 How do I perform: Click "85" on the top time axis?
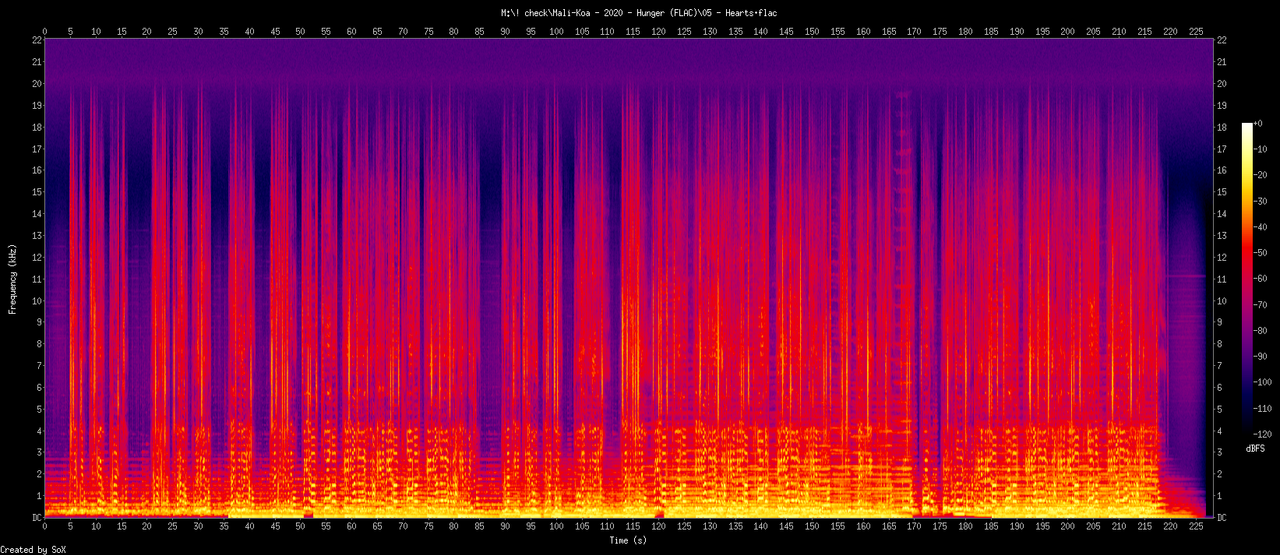[479, 31]
